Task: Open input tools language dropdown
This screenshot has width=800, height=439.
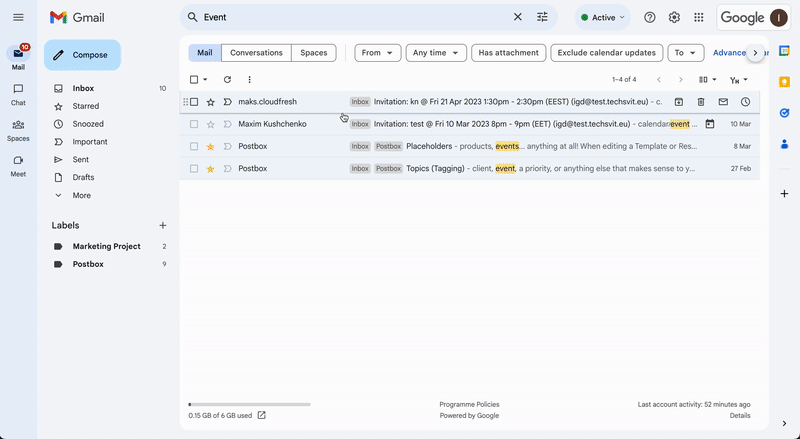Action: (x=738, y=80)
